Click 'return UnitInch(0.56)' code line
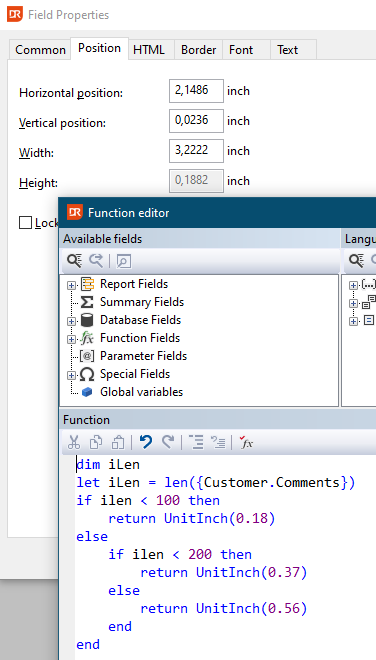 click(224, 608)
